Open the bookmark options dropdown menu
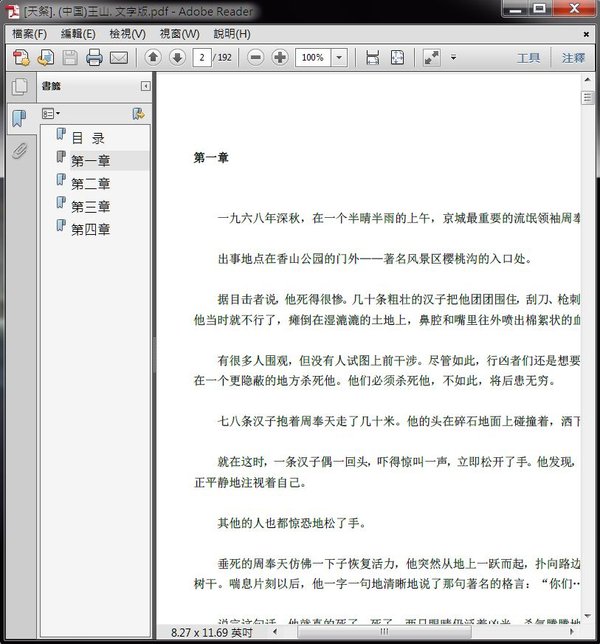 point(51,113)
